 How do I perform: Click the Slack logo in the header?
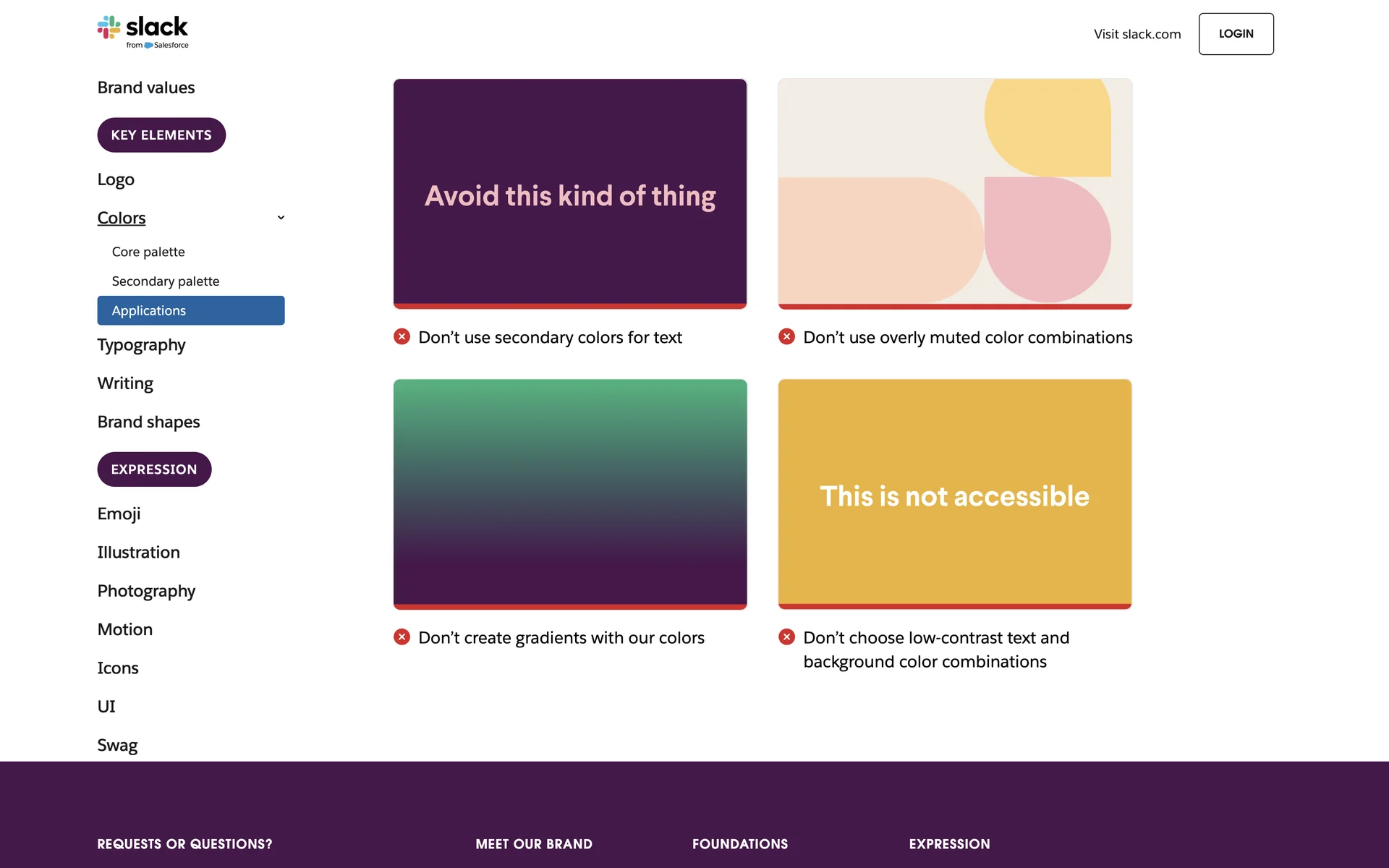tap(143, 32)
